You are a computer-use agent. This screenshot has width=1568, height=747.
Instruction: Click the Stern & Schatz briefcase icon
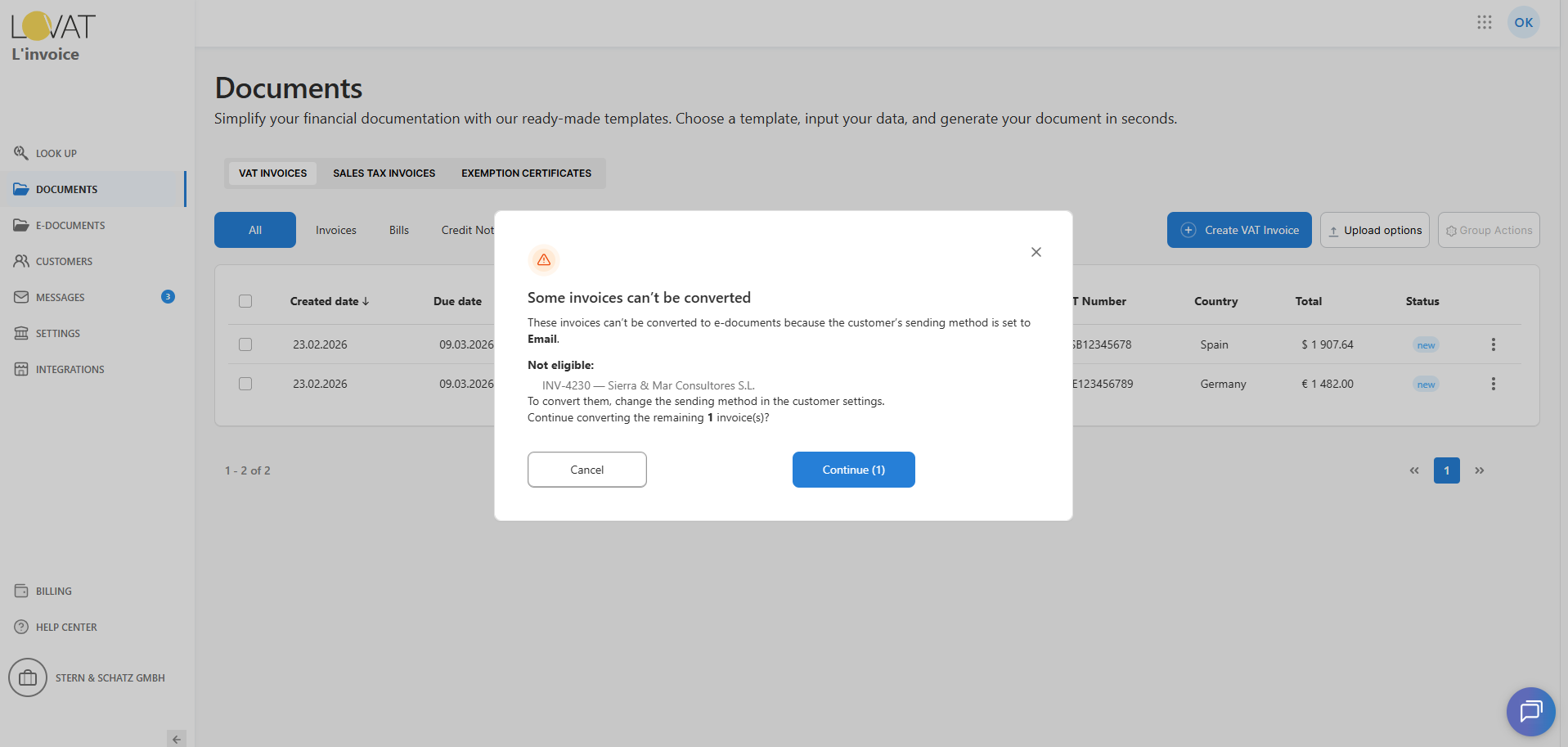tap(28, 677)
